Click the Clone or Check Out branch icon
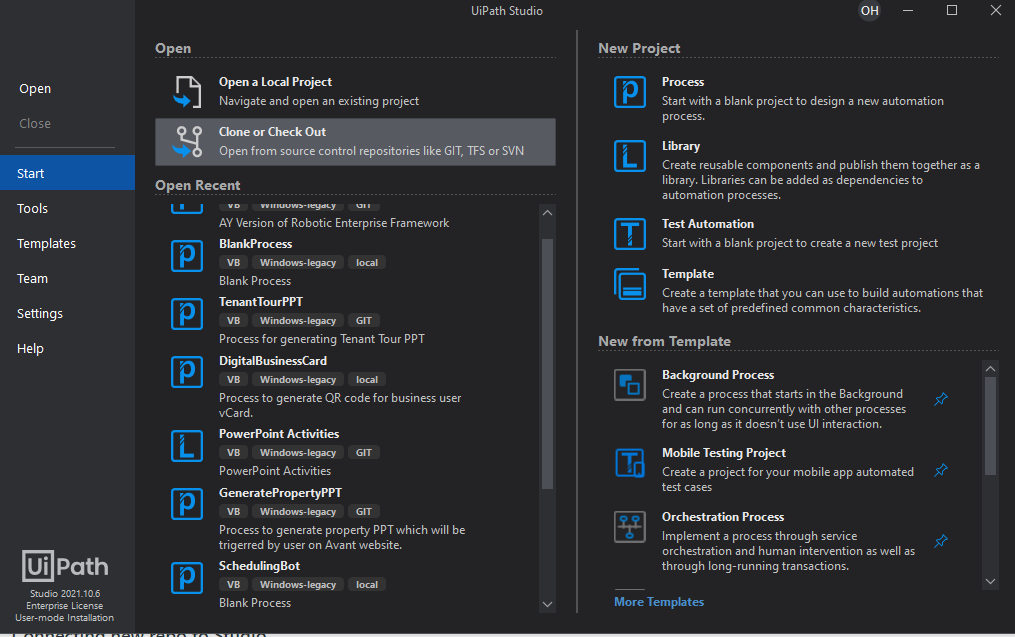The image size is (1015, 637). (188, 142)
